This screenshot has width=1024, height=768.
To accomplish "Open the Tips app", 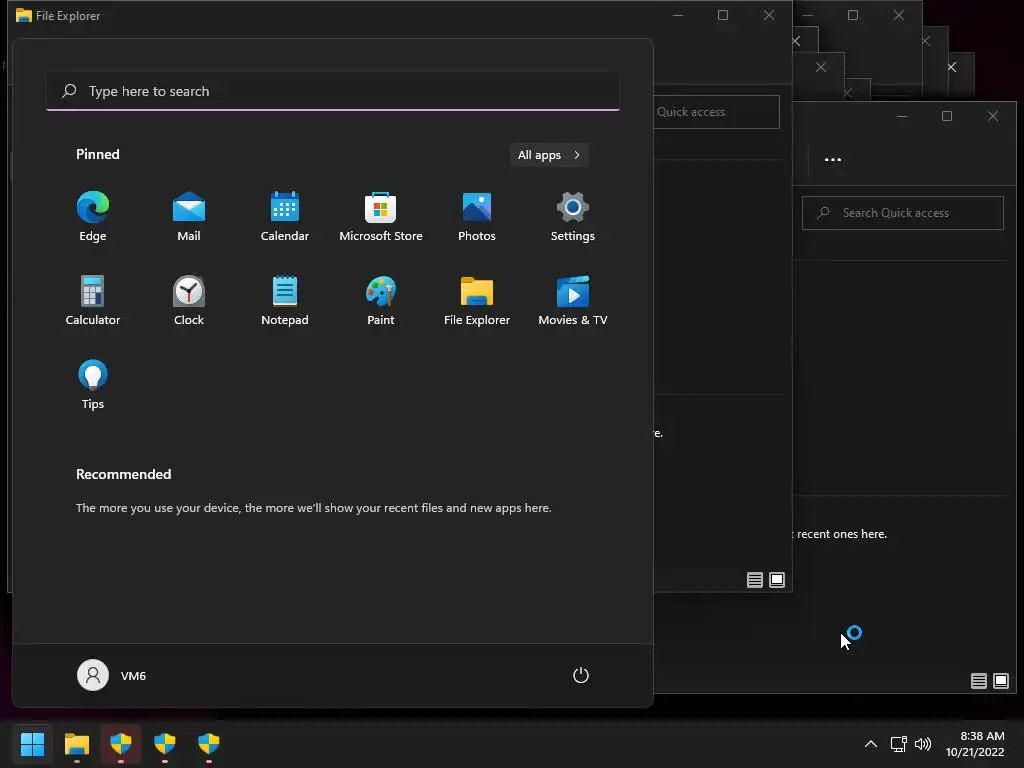I will point(93,385).
